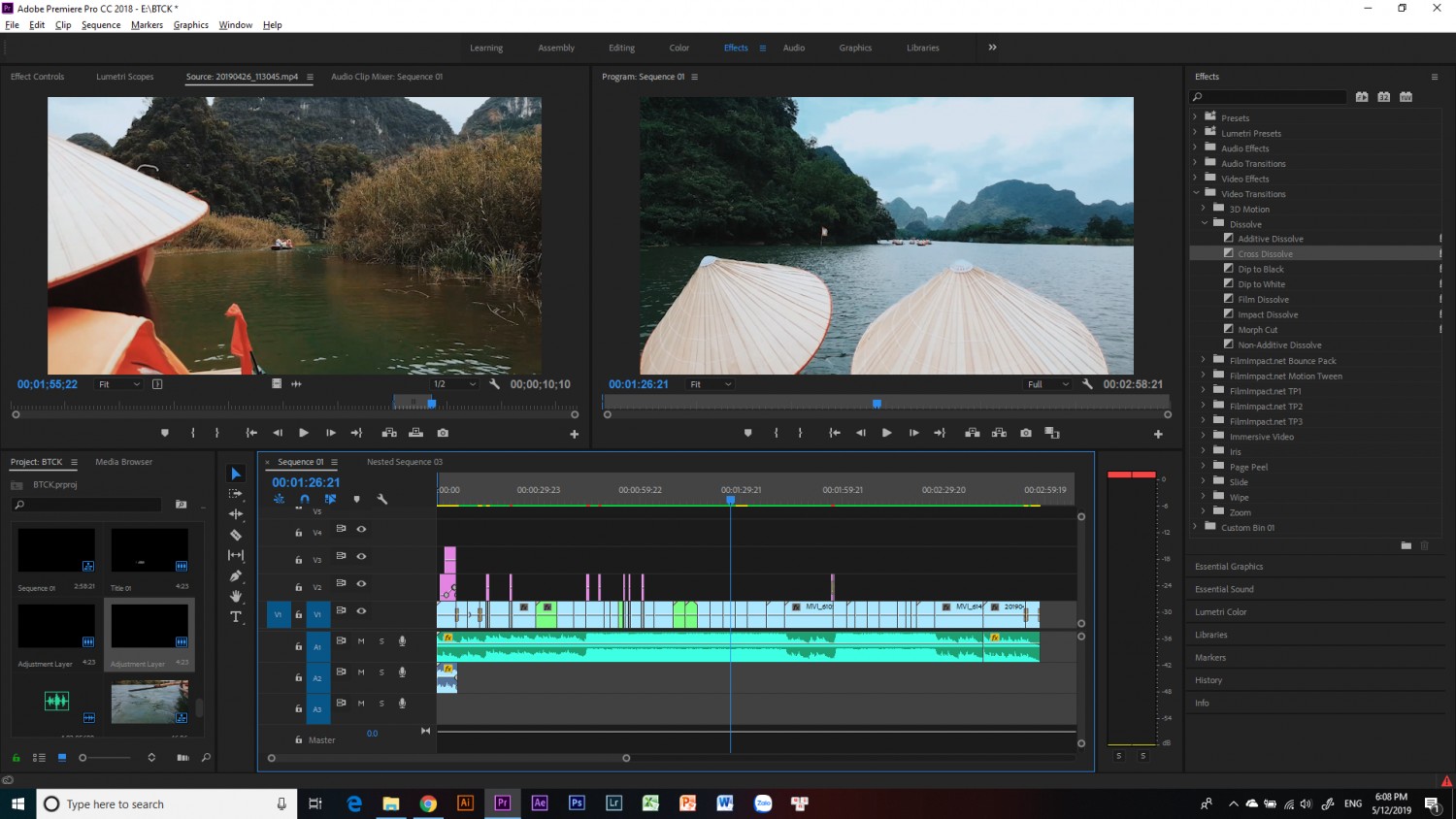Open Source monitor zoom Fit dropdown
This screenshot has width=1456, height=819.
pos(119,384)
